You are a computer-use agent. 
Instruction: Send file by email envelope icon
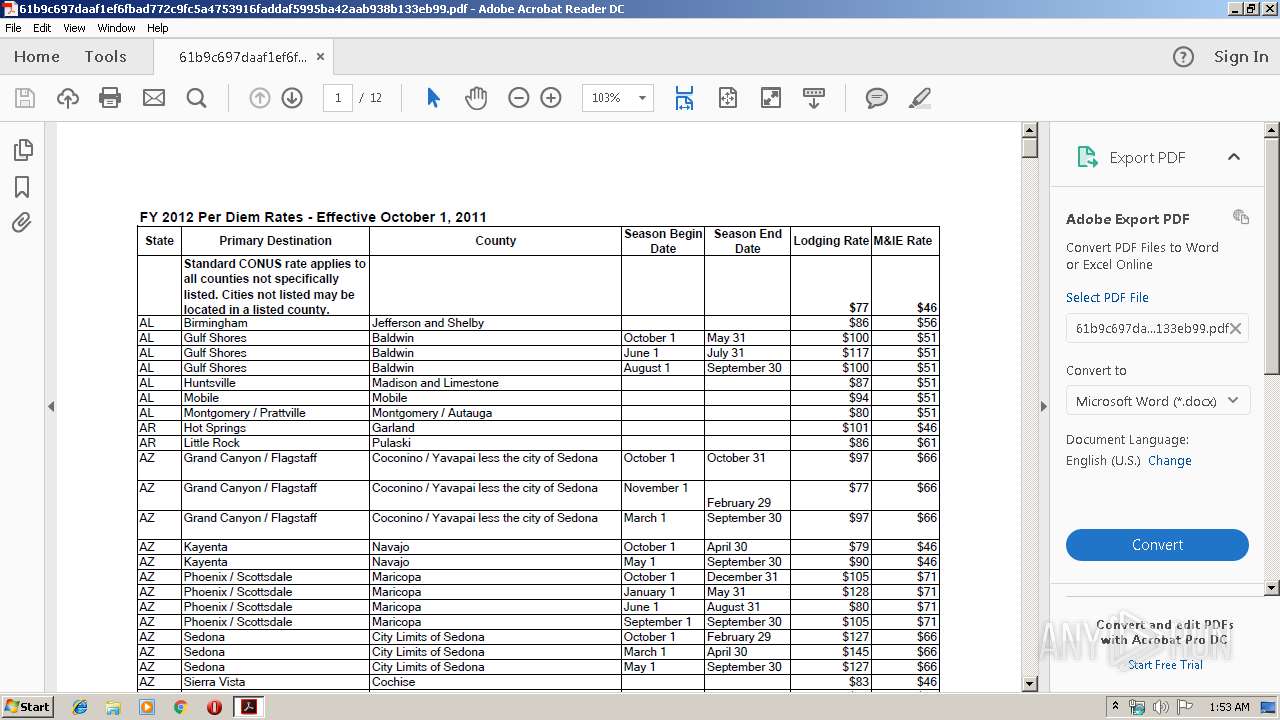[x=154, y=98]
